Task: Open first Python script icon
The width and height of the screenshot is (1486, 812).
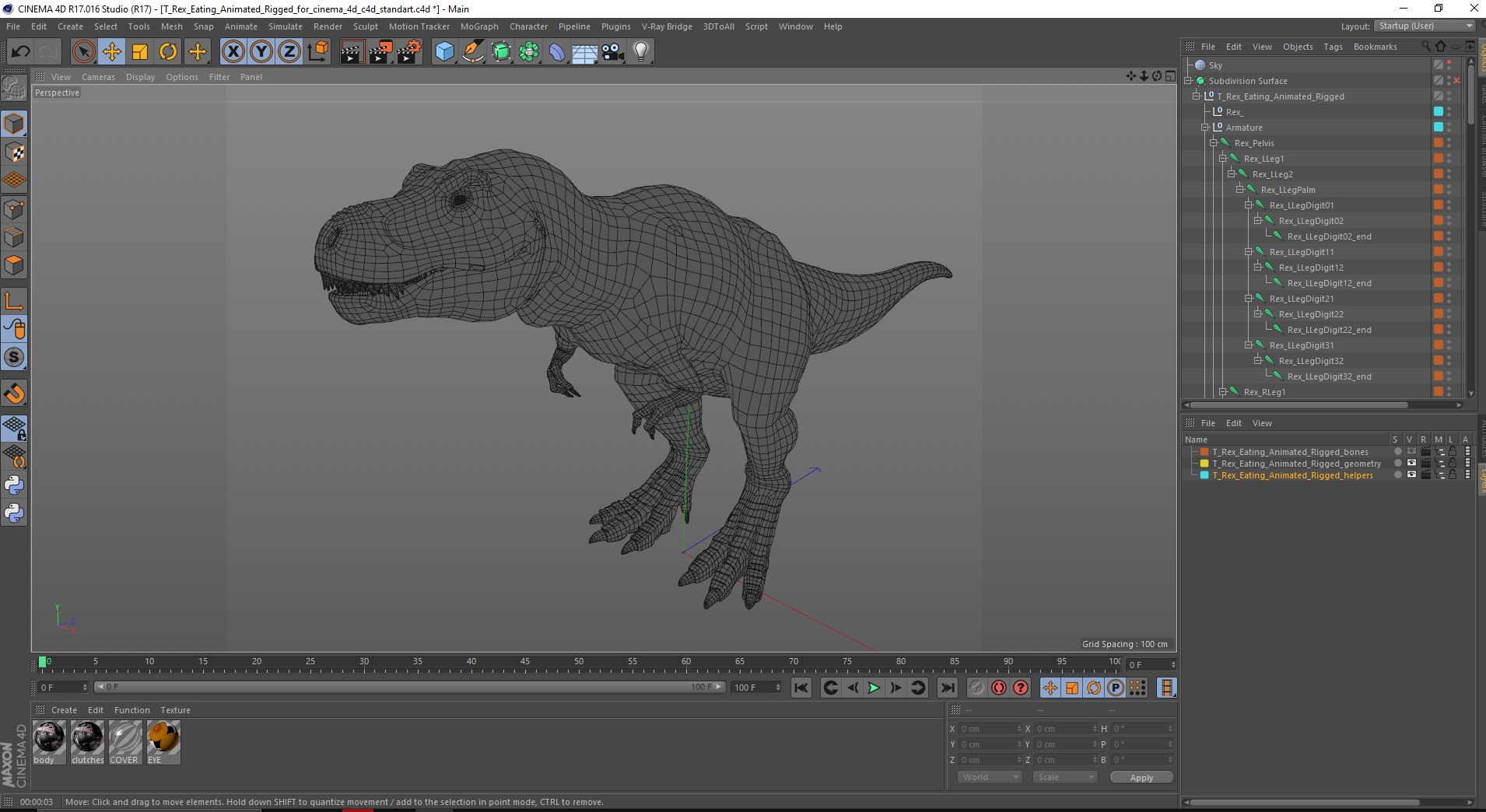Action: (x=14, y=485)
